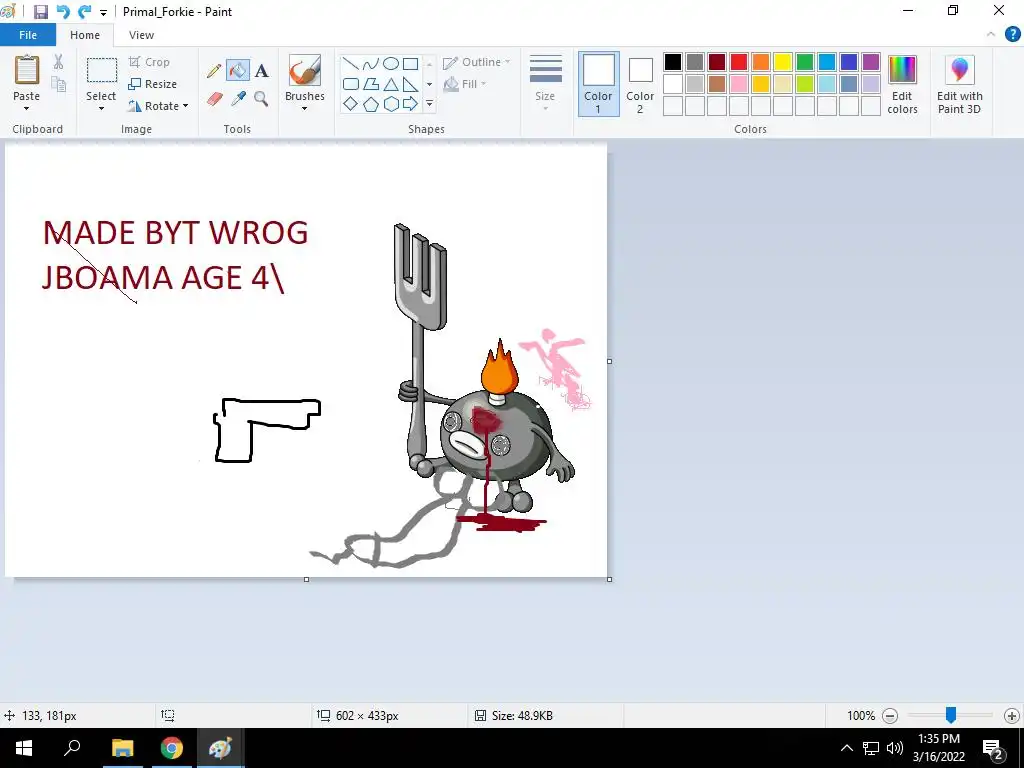1024x768 pixels.
Task: Click the volume speaker tray icon
Action: (x=895, y=748)
